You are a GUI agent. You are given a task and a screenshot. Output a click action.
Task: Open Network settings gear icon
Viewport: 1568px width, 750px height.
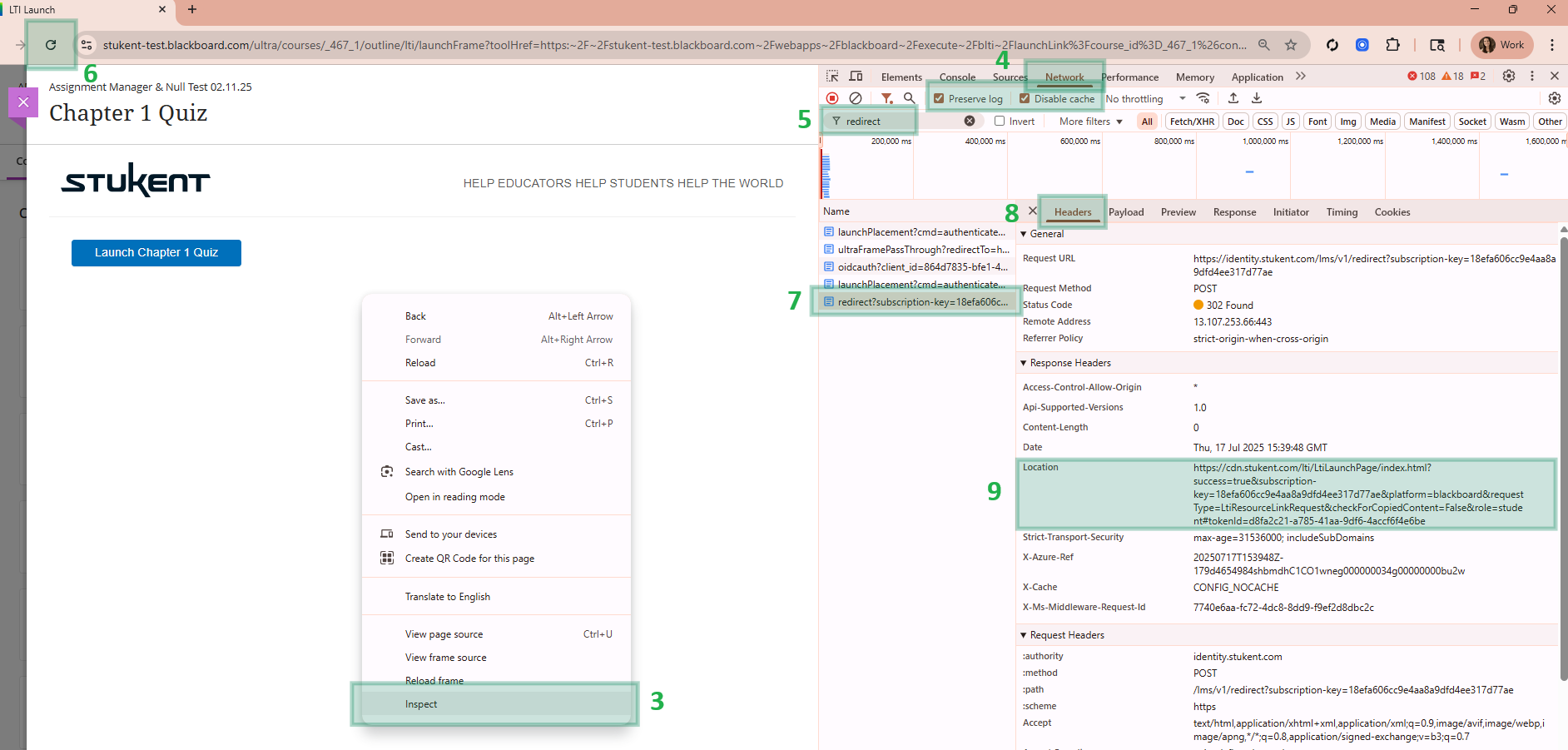tap(1555, 98)
